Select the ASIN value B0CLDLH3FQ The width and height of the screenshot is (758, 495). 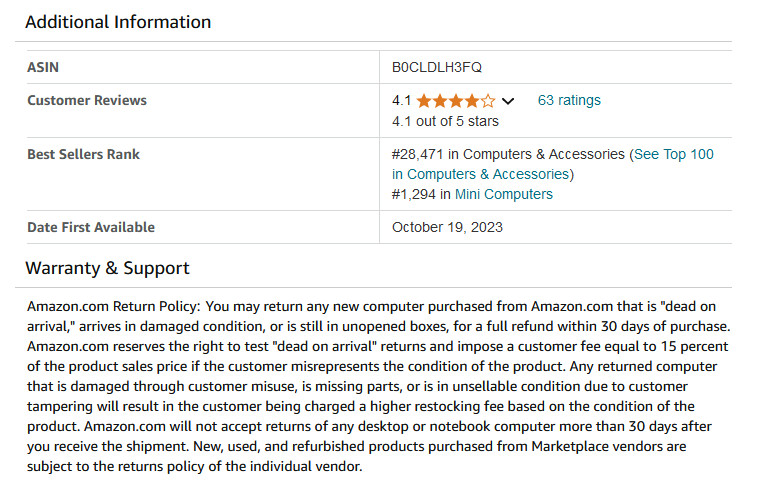coord(437,67)
